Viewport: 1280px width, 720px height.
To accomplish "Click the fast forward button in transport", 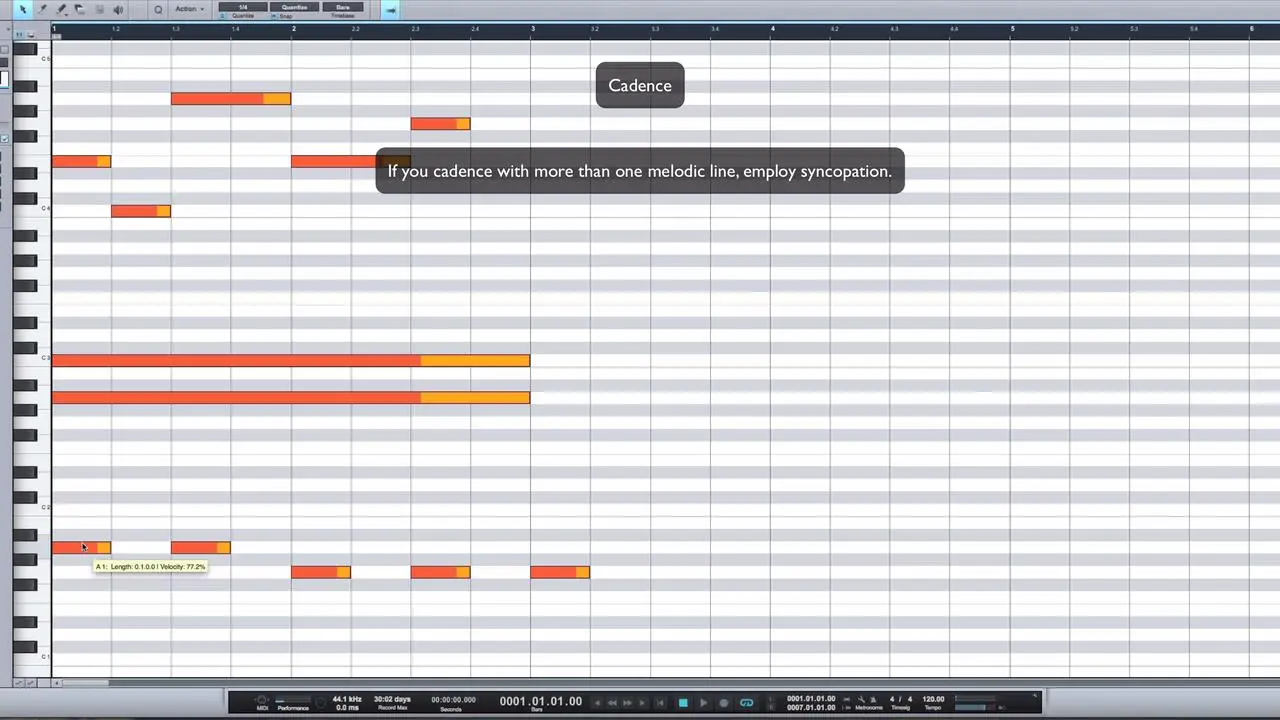I will point(628,703).
